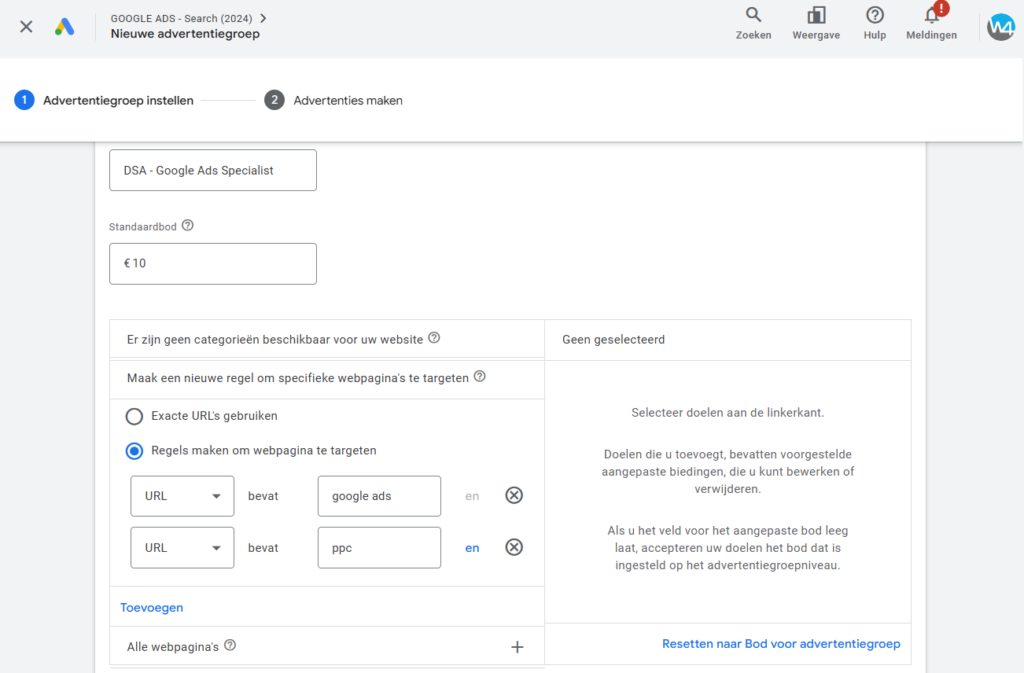Click the Toevoegen link
Viewport: 1024px width, 673px height.
152,607
